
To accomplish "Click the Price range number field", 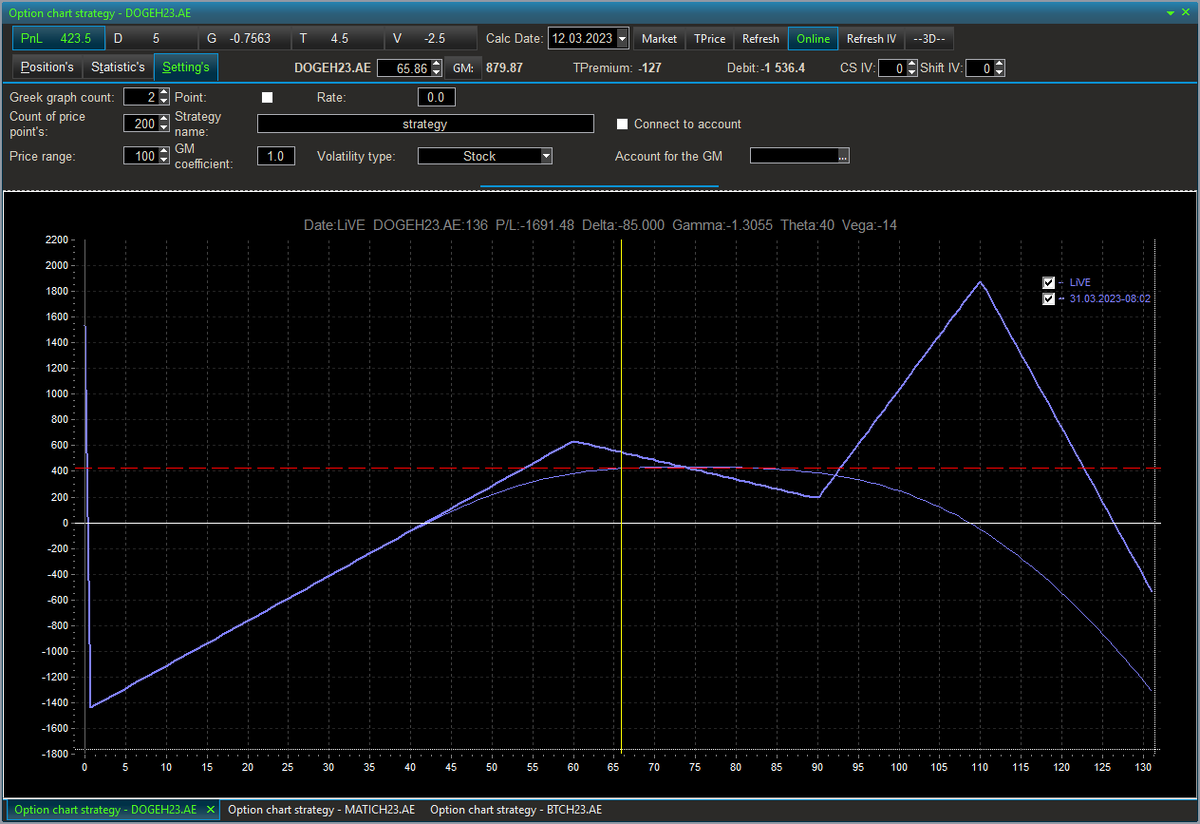I will (141, 156).
